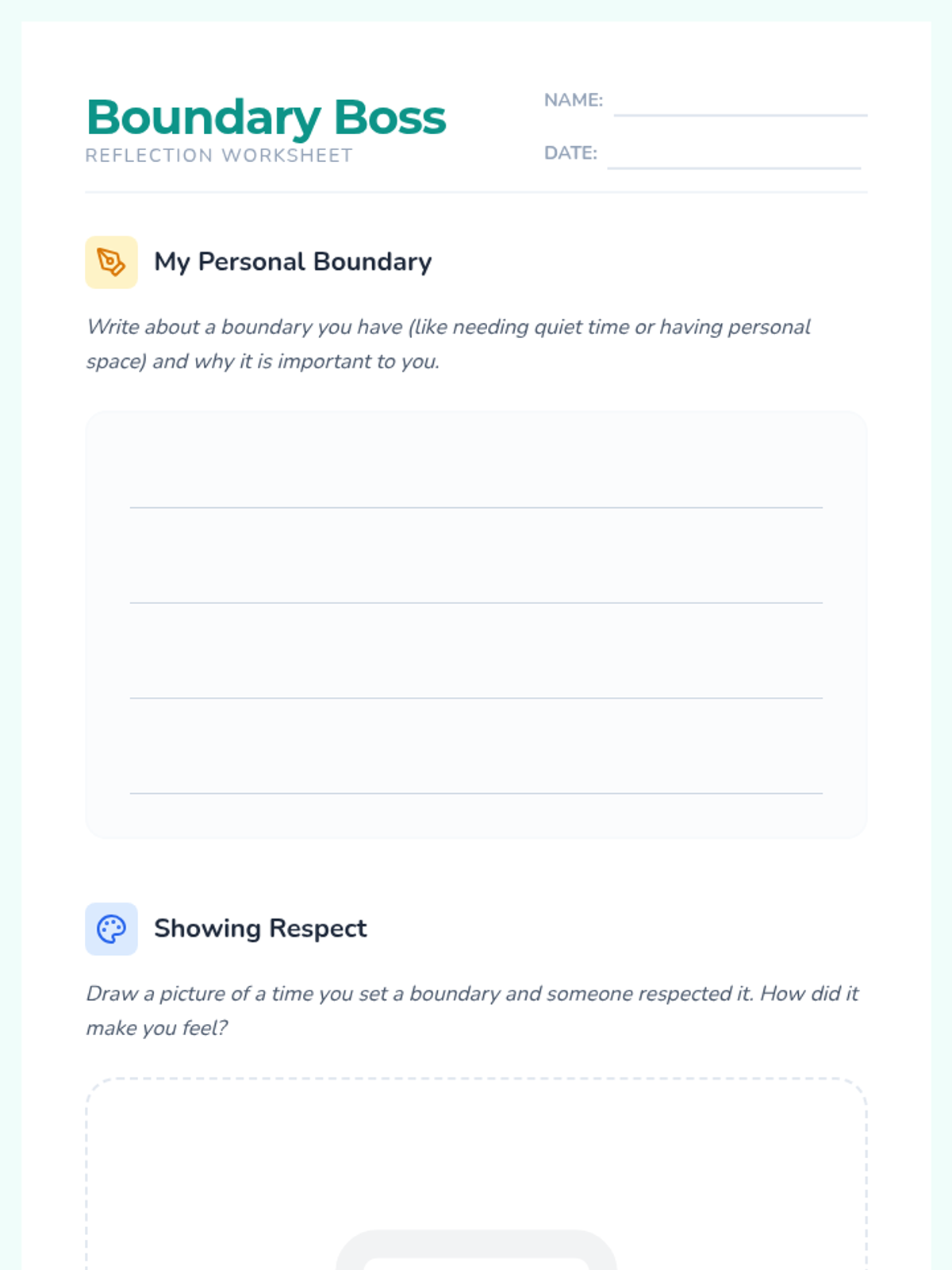The image size is (952, 1270).
Task: Click the third writing line in the box
Action: (476, 698)
